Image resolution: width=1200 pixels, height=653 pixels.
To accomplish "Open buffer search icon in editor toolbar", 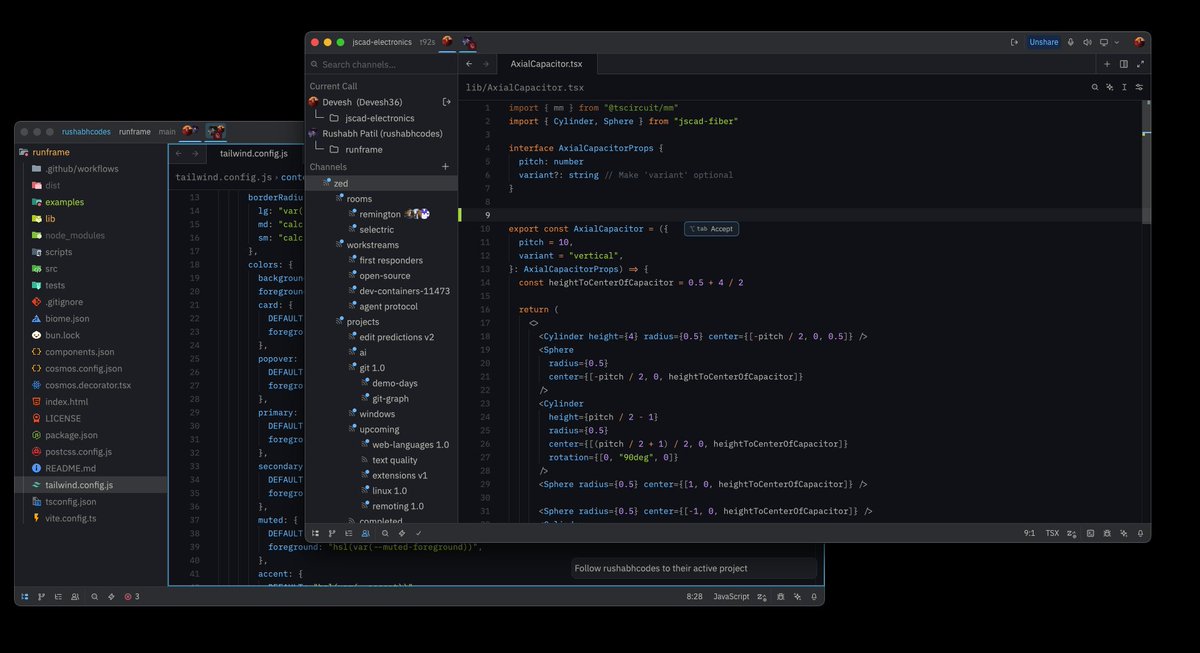I will [x=1094, y=88].
